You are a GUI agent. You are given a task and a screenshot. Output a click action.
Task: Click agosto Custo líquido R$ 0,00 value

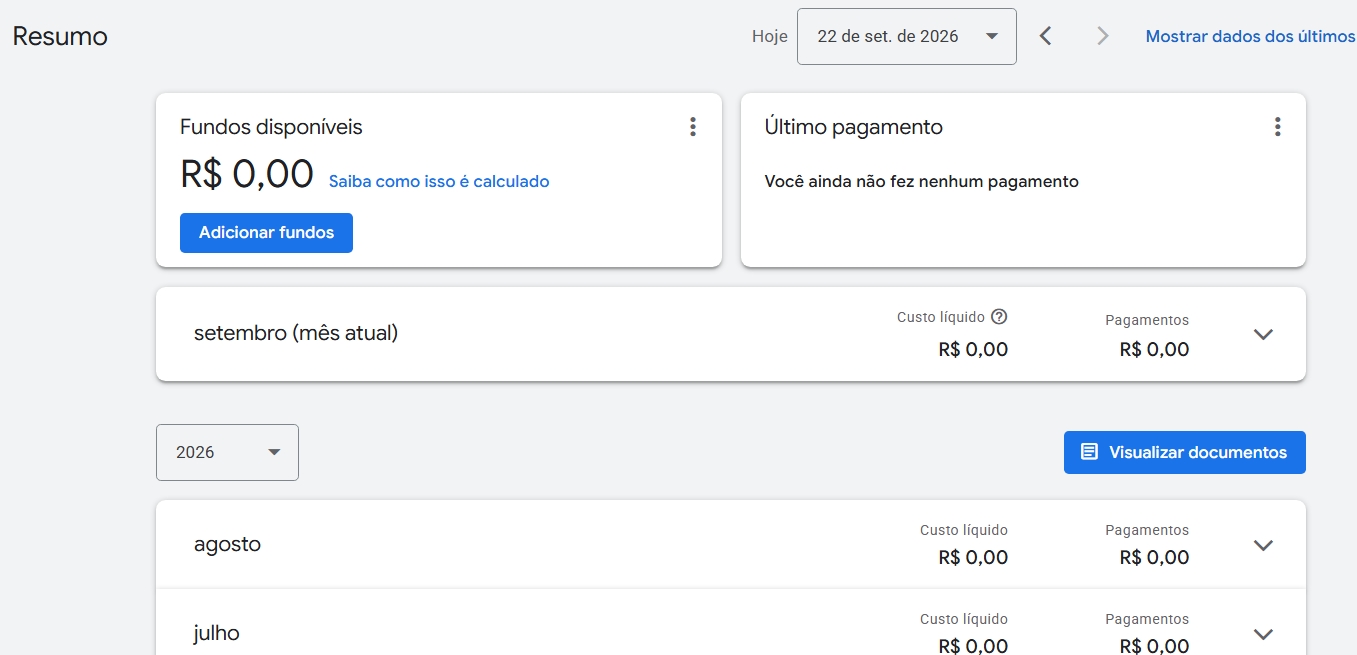[x=973, y=558]
